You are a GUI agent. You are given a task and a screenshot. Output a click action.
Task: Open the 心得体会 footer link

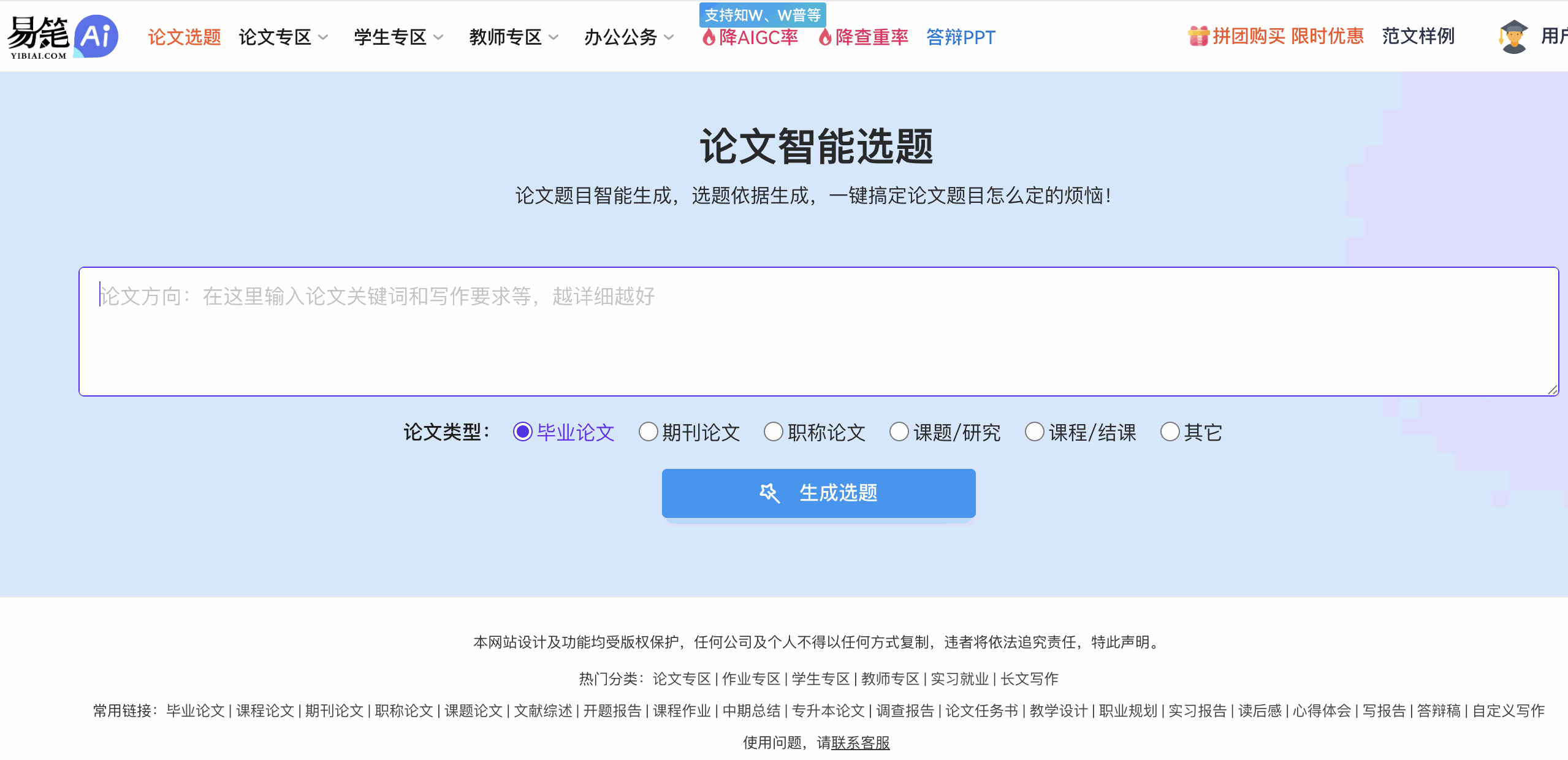click(1322, 711)
